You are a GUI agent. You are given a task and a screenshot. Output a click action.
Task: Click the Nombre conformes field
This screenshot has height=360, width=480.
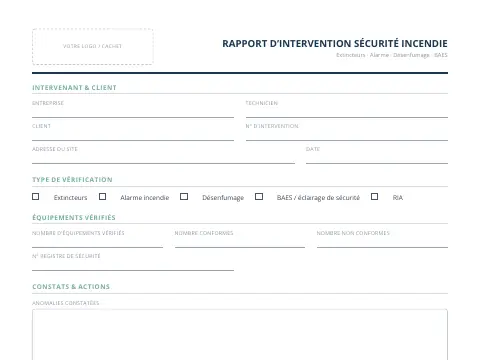coord(240,242)
